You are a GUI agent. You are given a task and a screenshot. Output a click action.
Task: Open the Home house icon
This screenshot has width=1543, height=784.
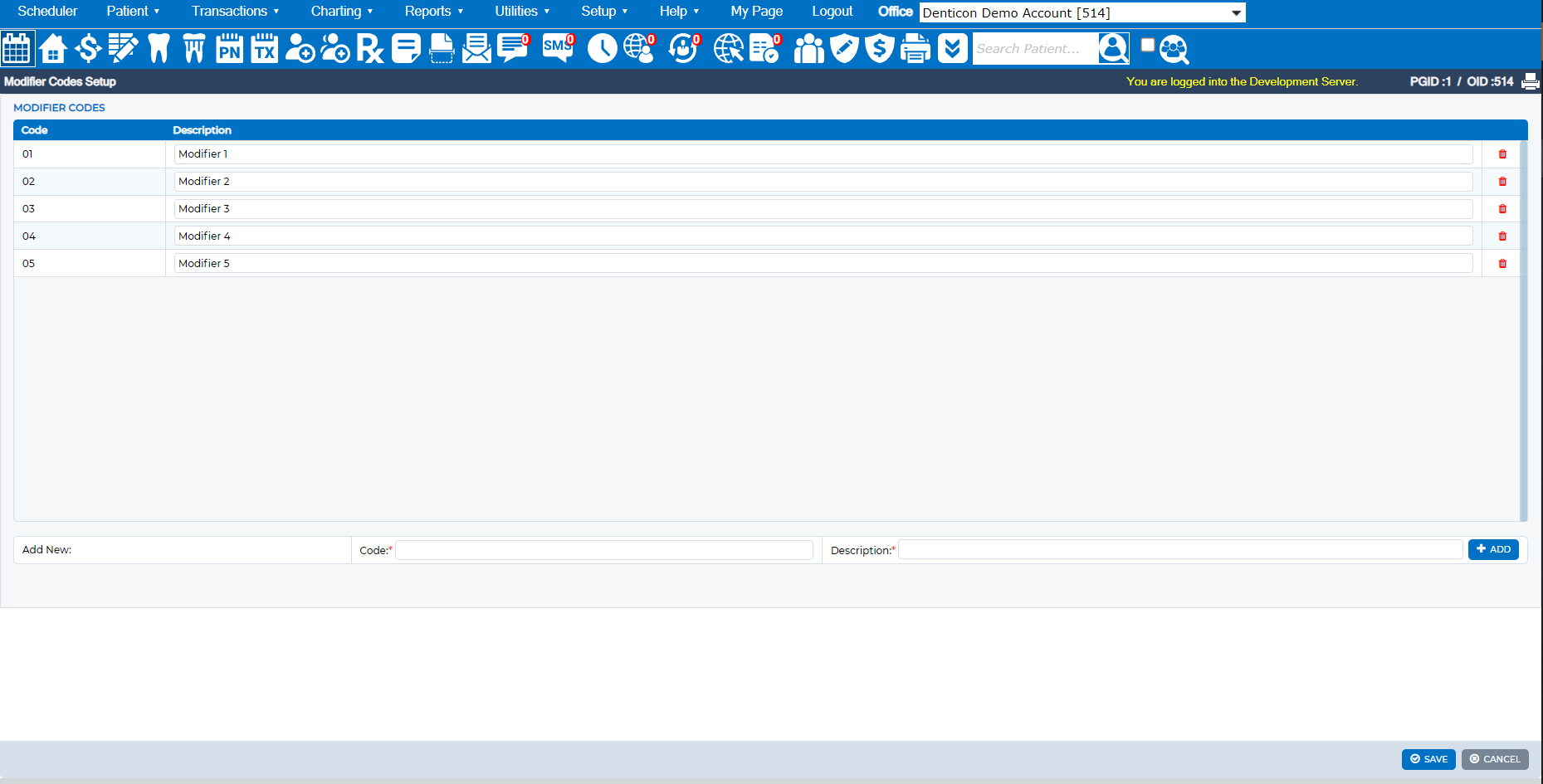pos(53,48)
